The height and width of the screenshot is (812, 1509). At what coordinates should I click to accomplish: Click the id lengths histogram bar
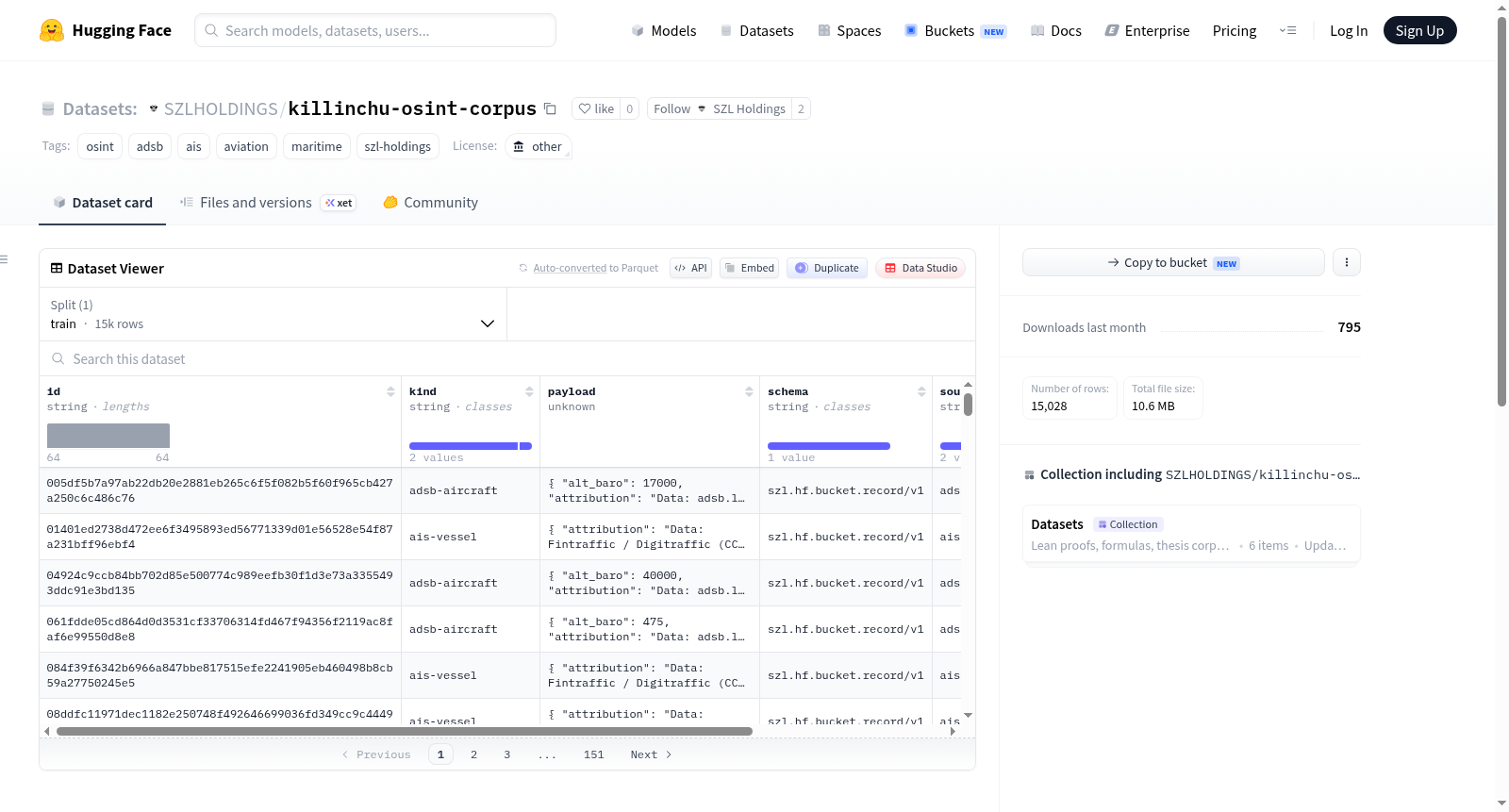point(108,436)
